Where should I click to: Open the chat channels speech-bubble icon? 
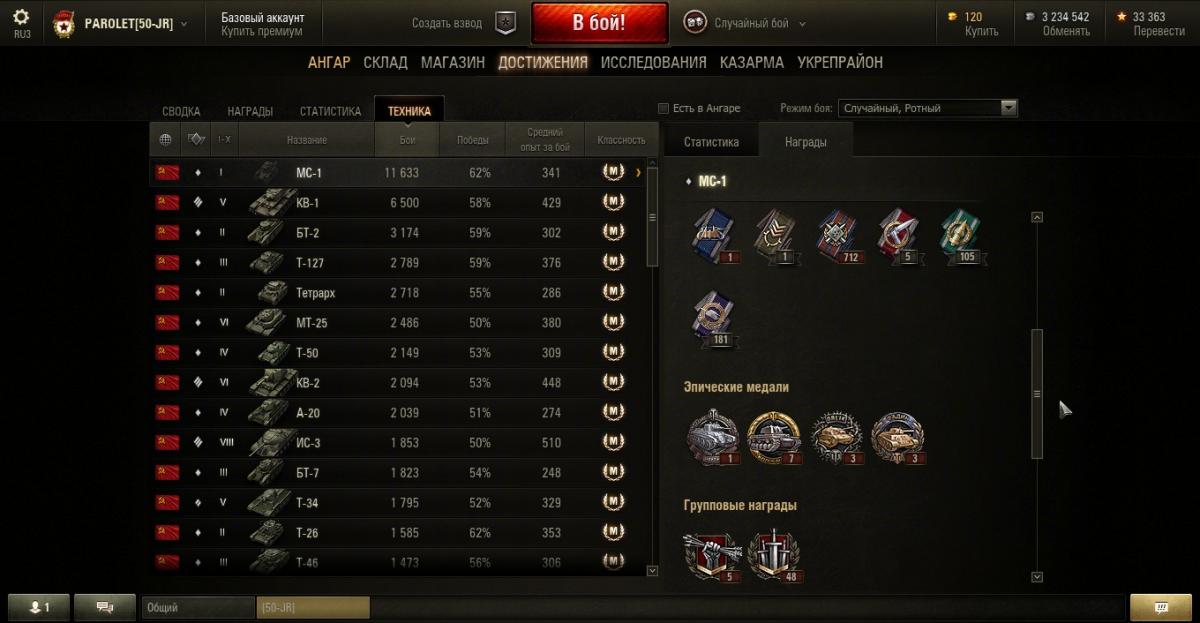point(104,606)
